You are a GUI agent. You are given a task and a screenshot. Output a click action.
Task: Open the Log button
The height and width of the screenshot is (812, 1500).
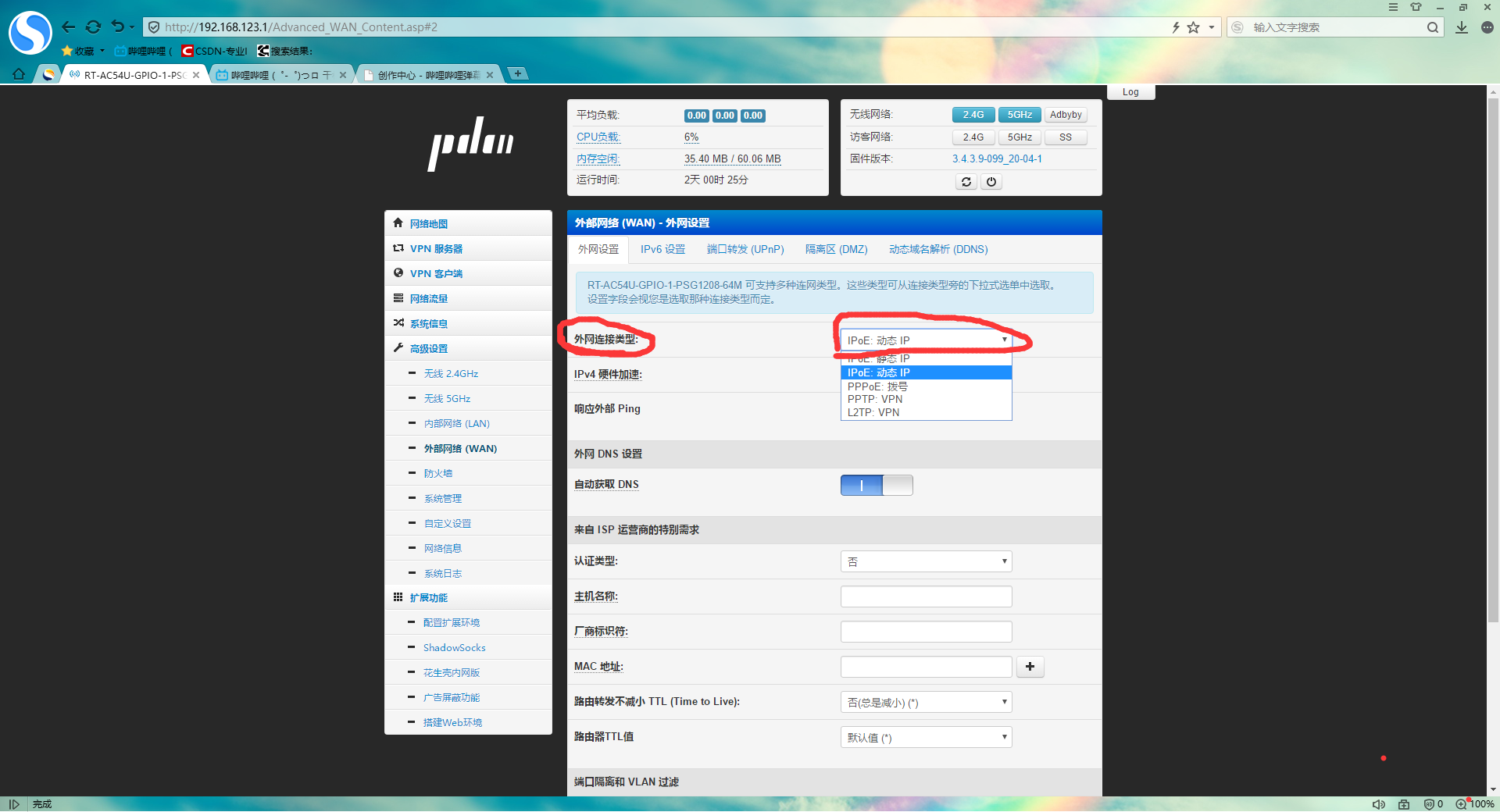point(1130,92)
